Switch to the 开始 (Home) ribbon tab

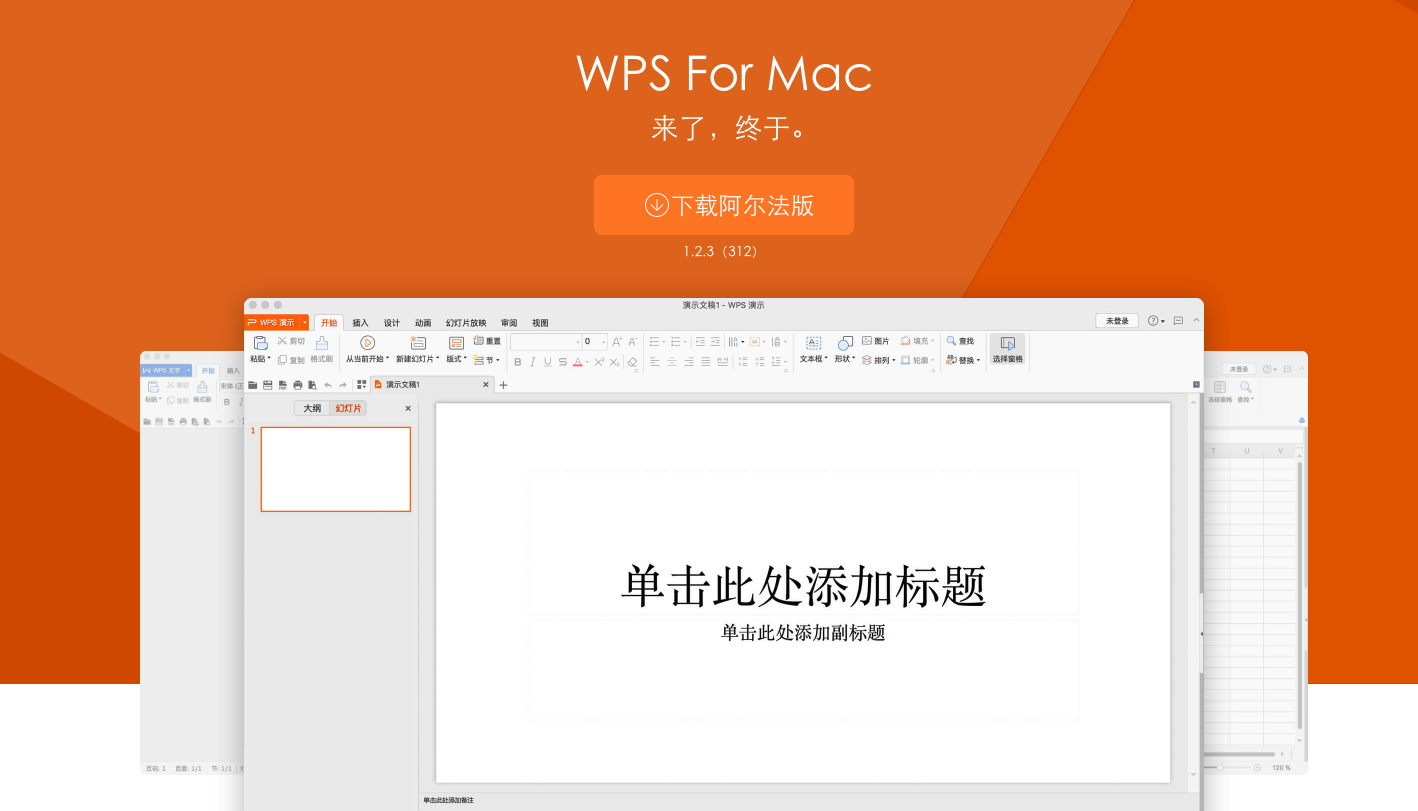pos(329,323)
